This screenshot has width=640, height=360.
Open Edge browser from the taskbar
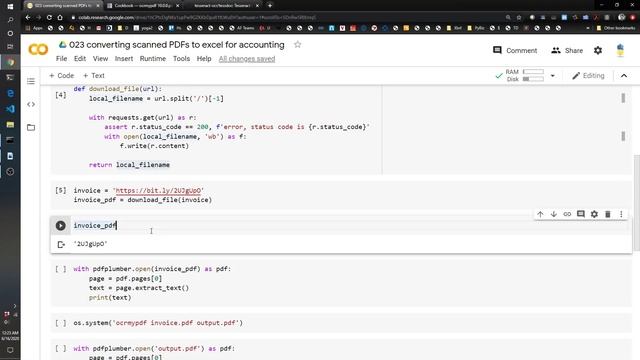coord(10,93)
